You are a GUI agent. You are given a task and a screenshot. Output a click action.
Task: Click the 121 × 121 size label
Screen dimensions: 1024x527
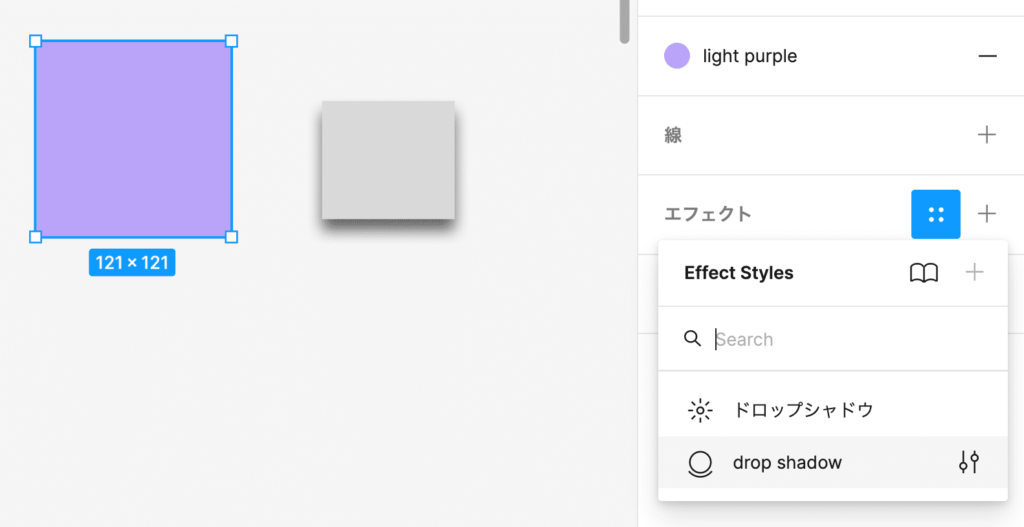[x=132, y=263]
